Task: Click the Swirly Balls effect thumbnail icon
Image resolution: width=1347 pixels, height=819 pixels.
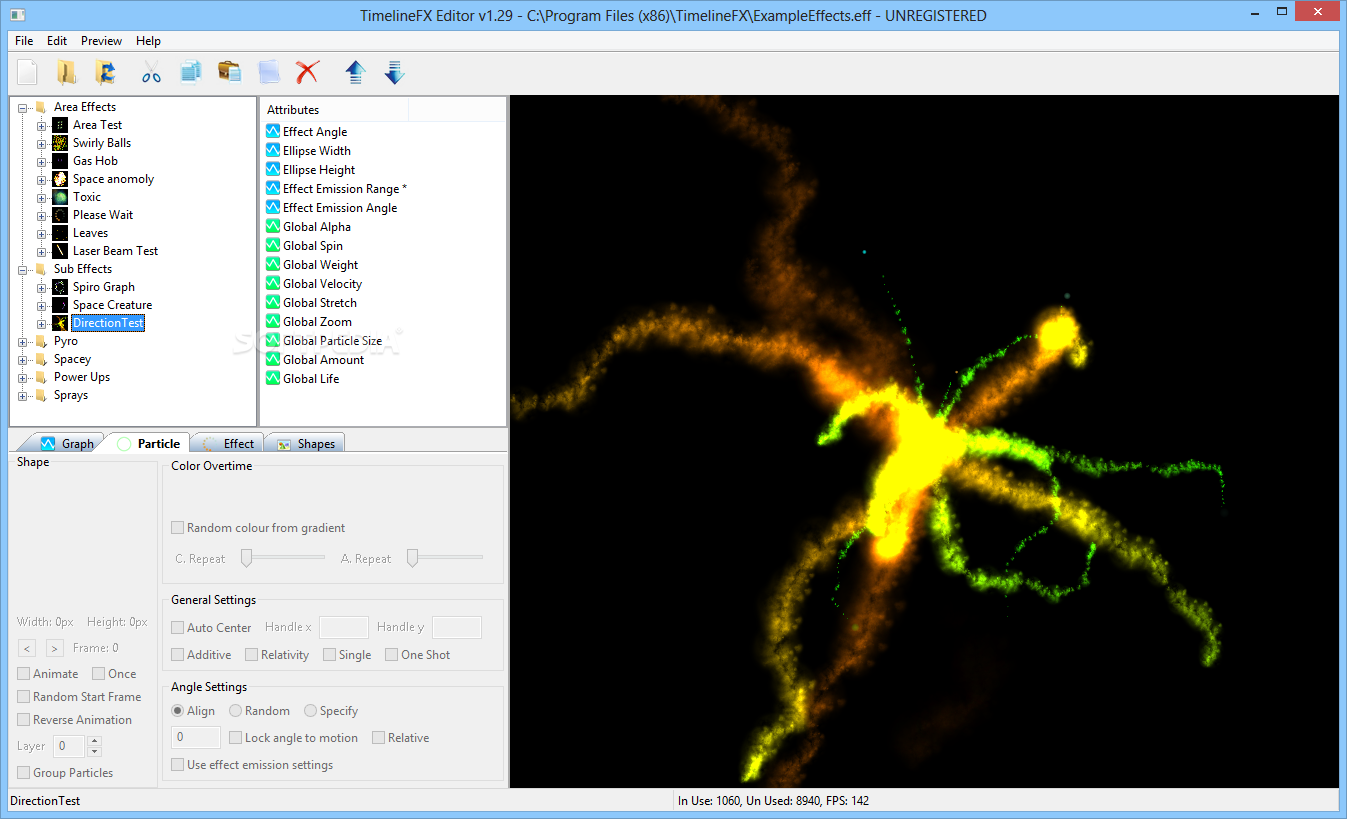Action: pos(60,143)
